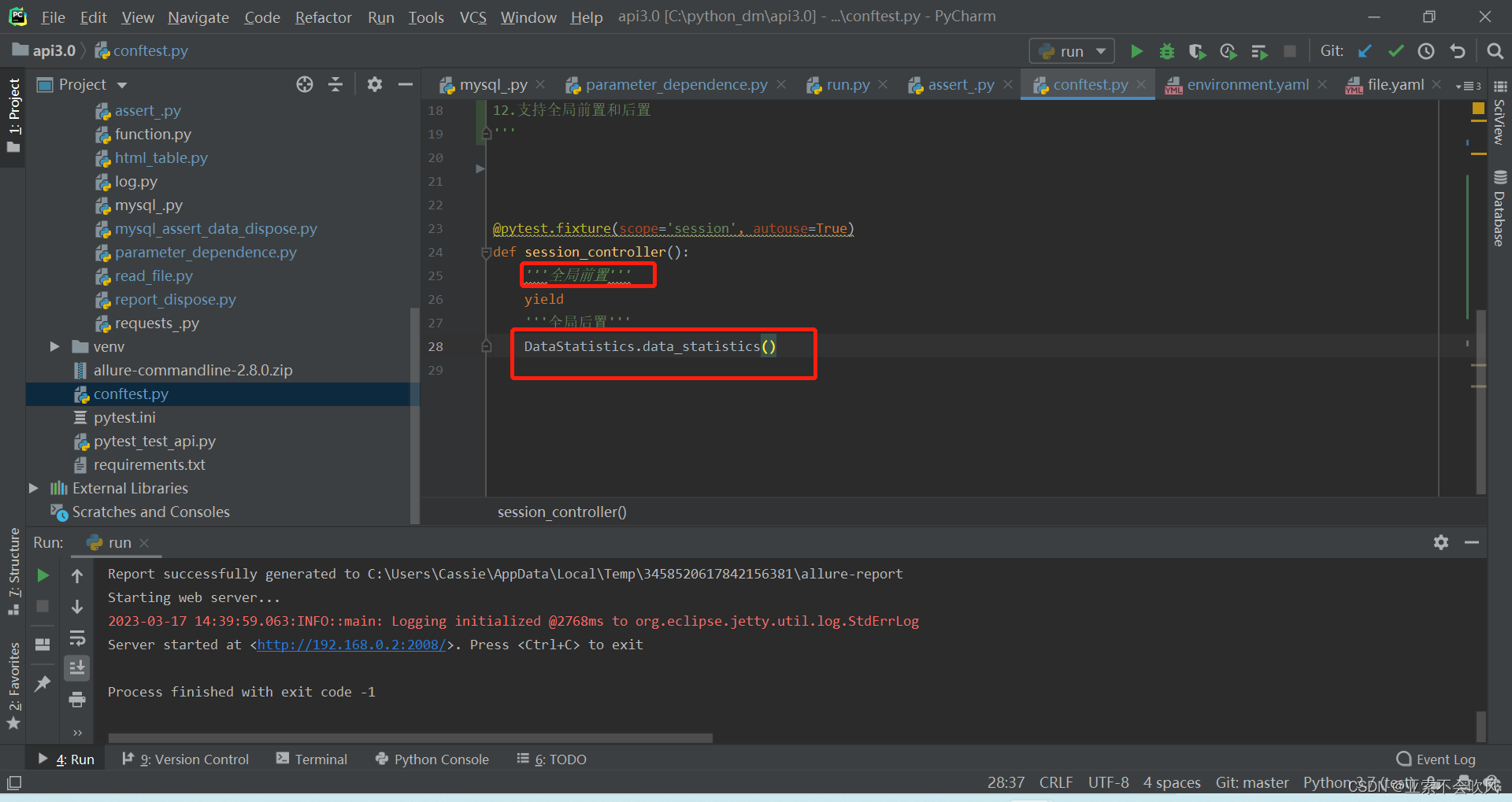Click the Run console horizontal scrollbar

(410, 738)
